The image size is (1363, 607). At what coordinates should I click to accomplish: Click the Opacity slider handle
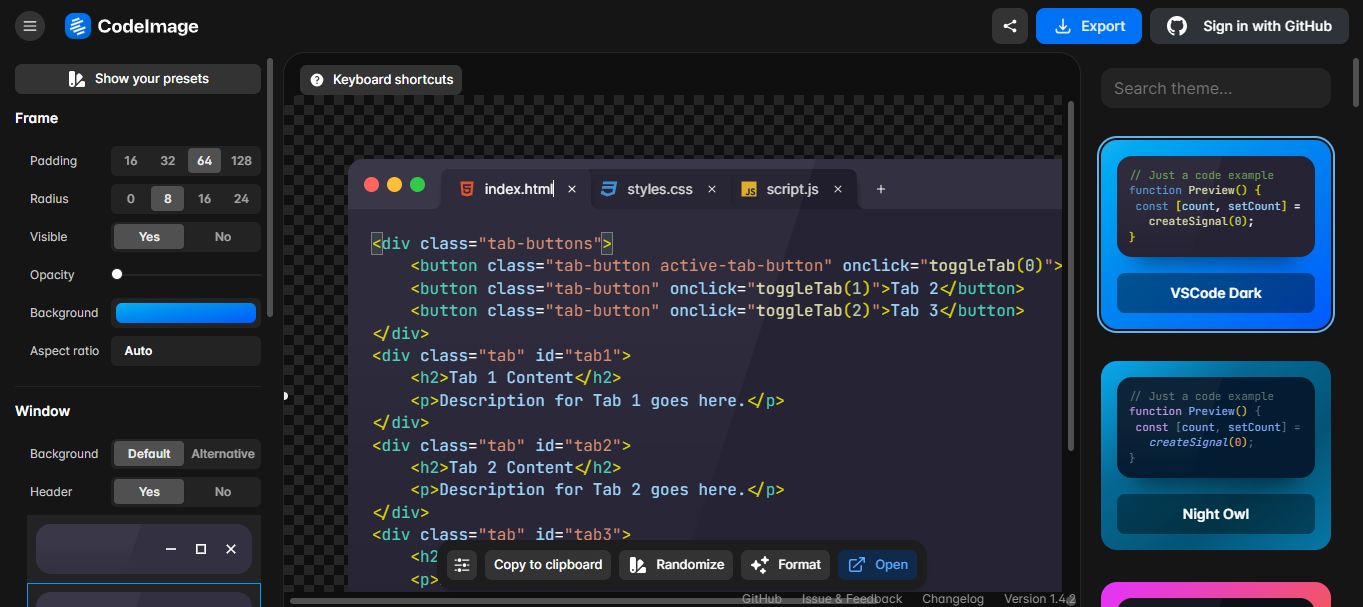(x=117, y=274)
